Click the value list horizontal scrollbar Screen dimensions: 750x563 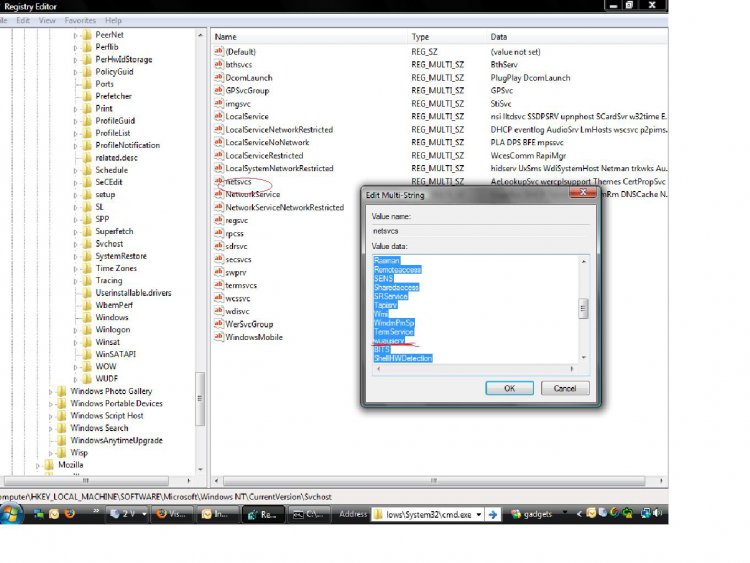click(434, 480)
